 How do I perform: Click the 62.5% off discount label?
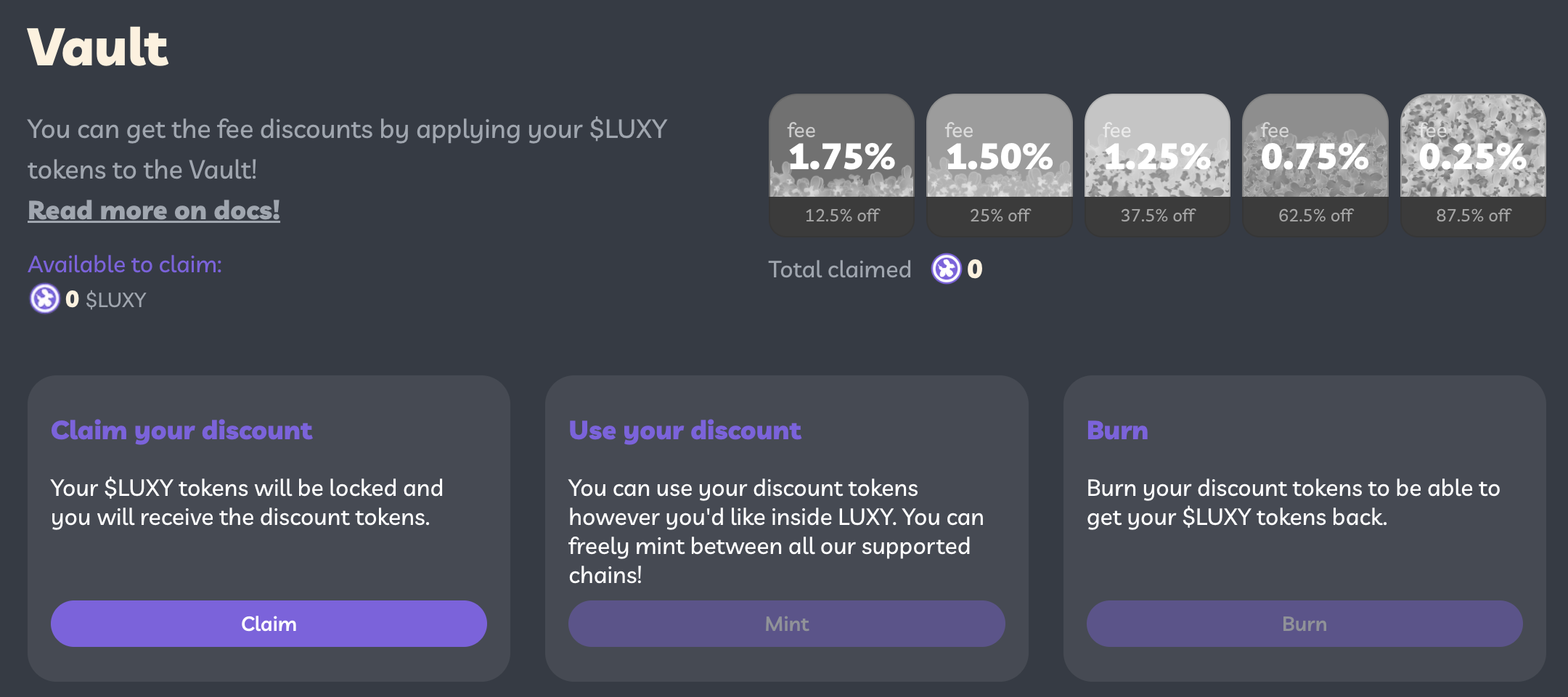(x=1315, y=216)
